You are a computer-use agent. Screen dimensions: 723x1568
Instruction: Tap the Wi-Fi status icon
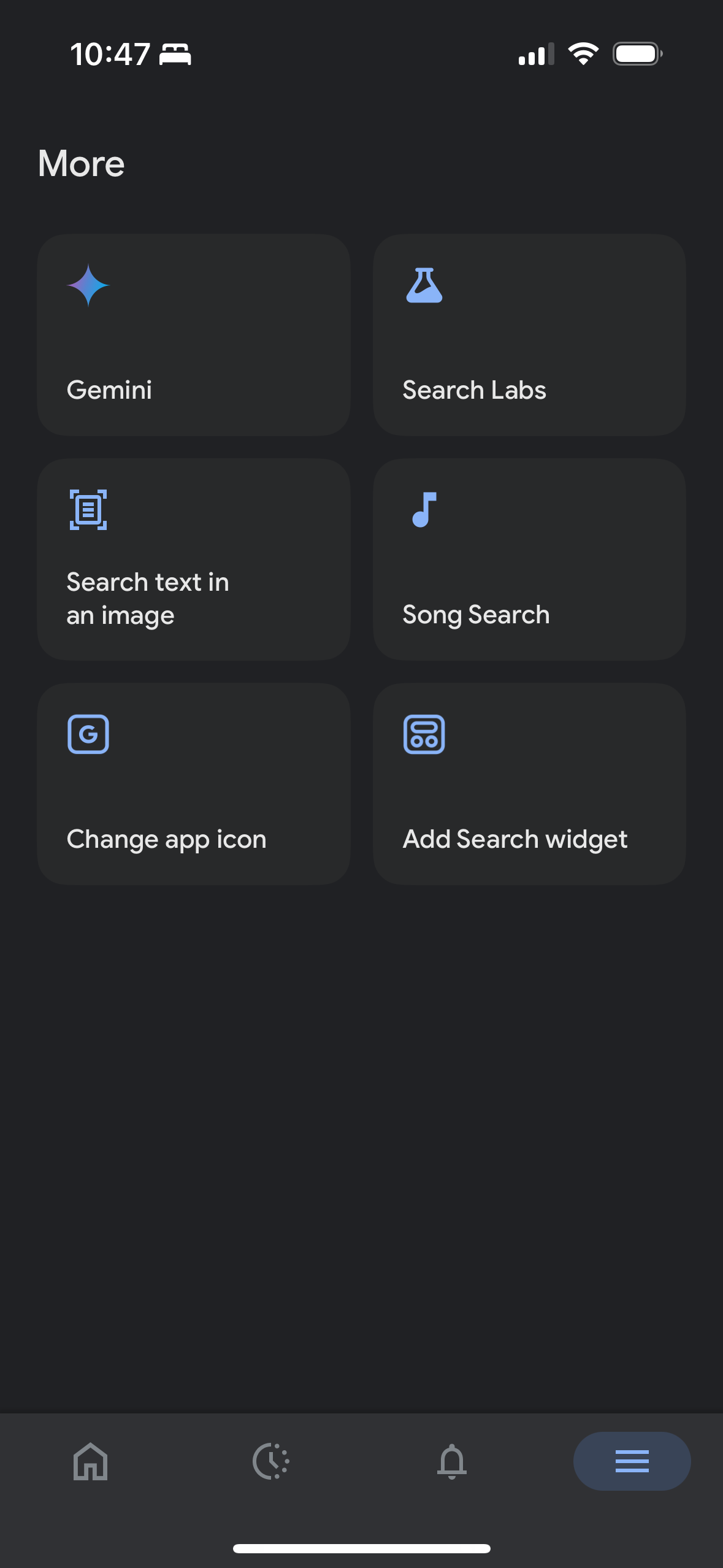point(583,54)
